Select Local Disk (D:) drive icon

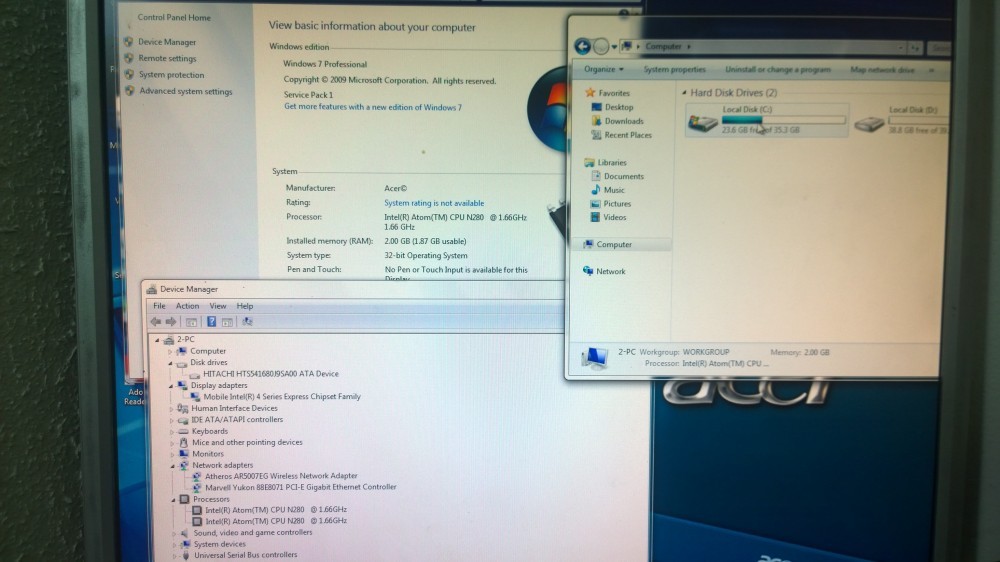pyautogui.click(x=869, y=122)
